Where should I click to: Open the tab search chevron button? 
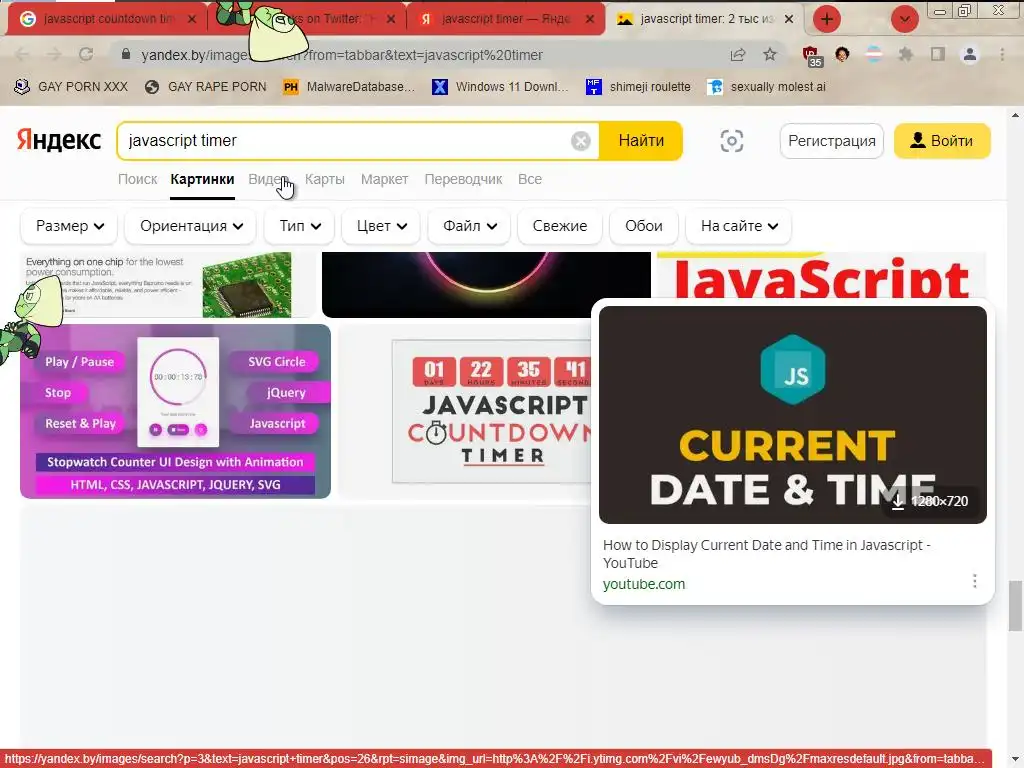[x=904, y=19]
